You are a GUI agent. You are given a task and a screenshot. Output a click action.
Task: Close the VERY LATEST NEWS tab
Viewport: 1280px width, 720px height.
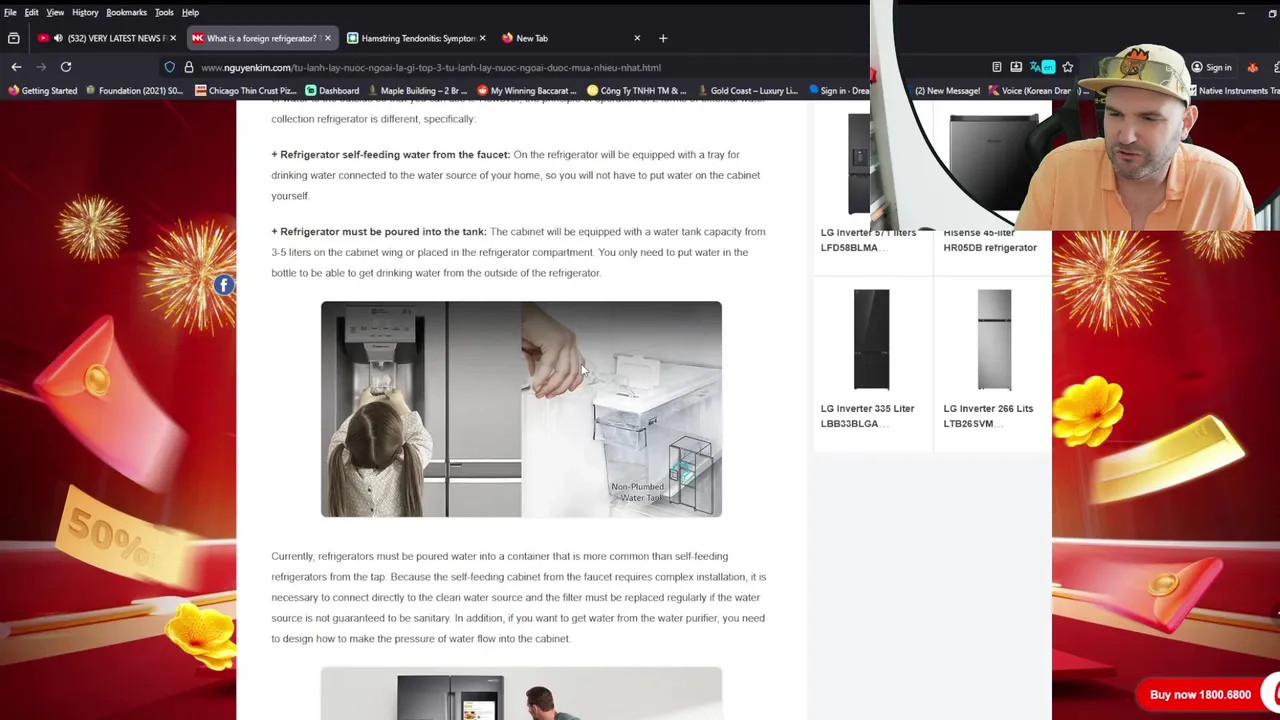[x=173, y=38]
